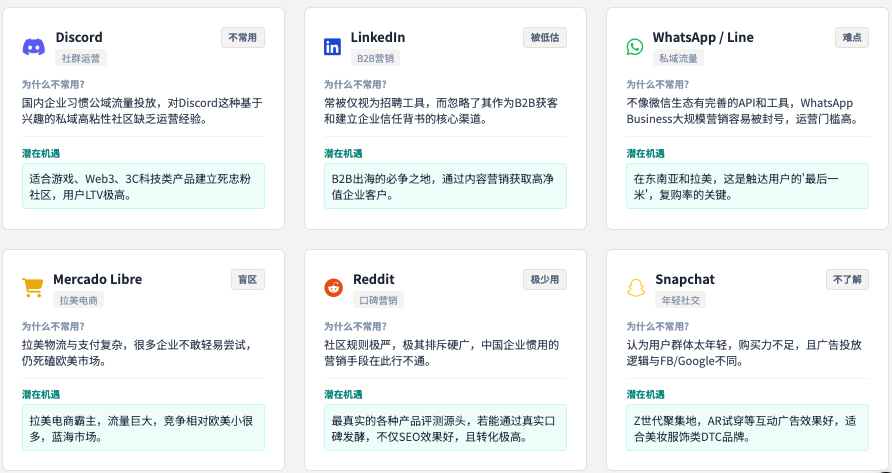The image size is (892, 473).
Task: Select the 拉美电商 tag under Mercado Libre
Action: click(78, 300)
